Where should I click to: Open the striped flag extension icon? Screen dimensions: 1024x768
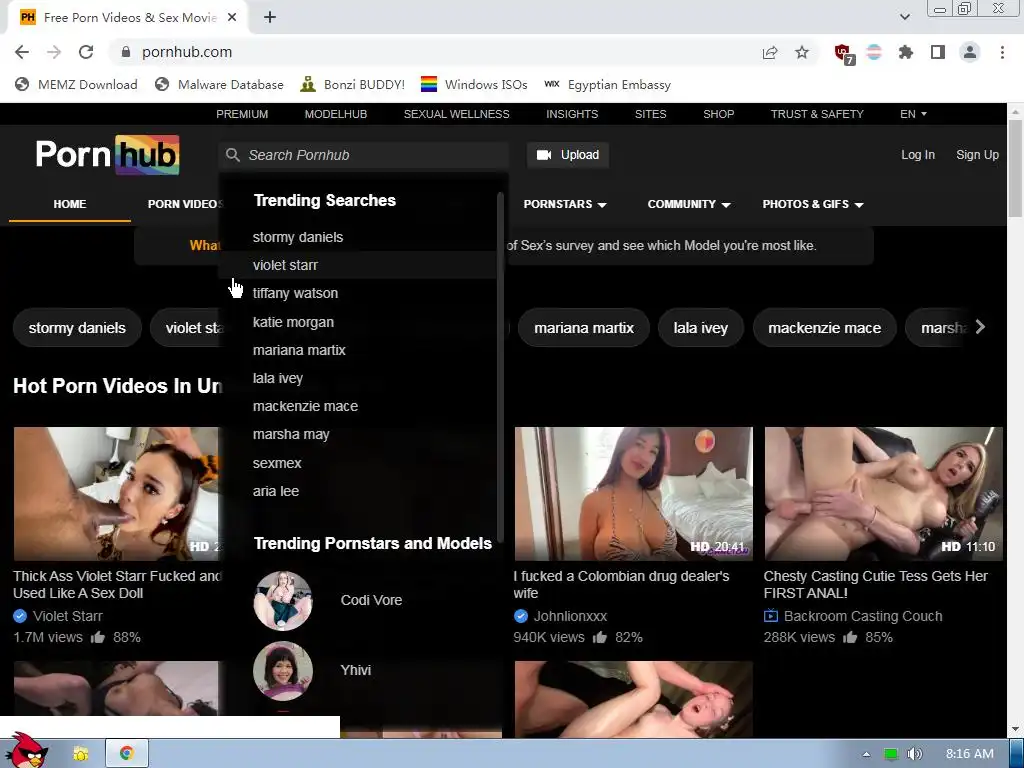[874, 52]
